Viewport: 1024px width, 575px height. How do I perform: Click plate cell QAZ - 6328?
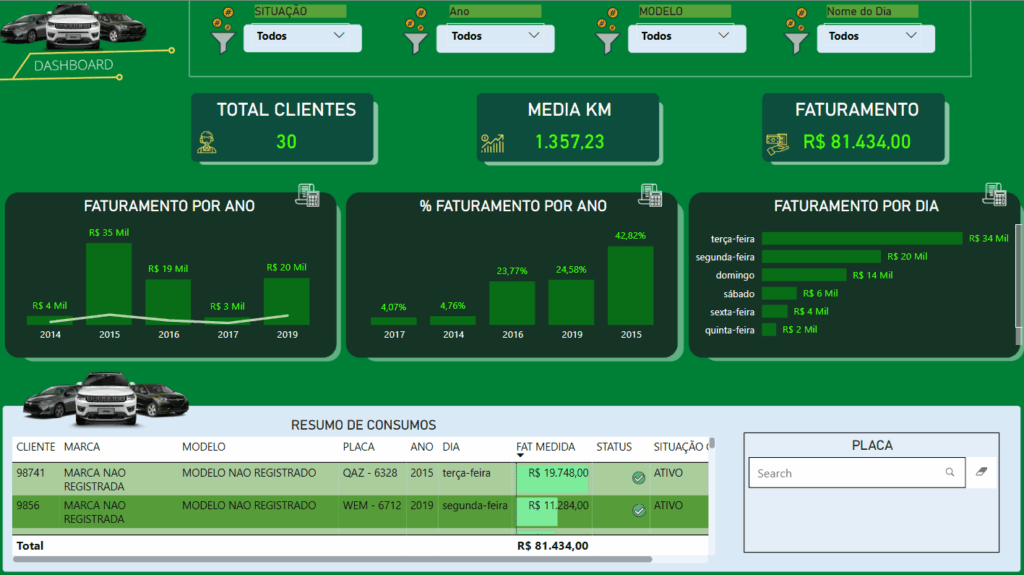pos(370,472)
